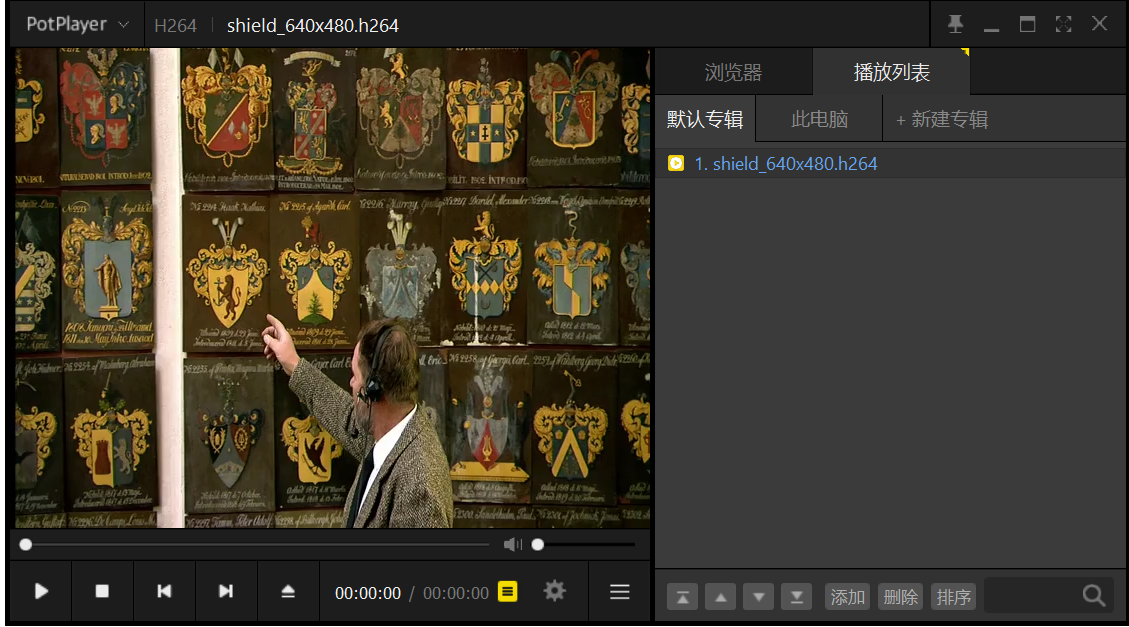Toggle the playlist panel via hamburger icon
This screenshot has height=627, width=1129.
click(x=619, y=592)
